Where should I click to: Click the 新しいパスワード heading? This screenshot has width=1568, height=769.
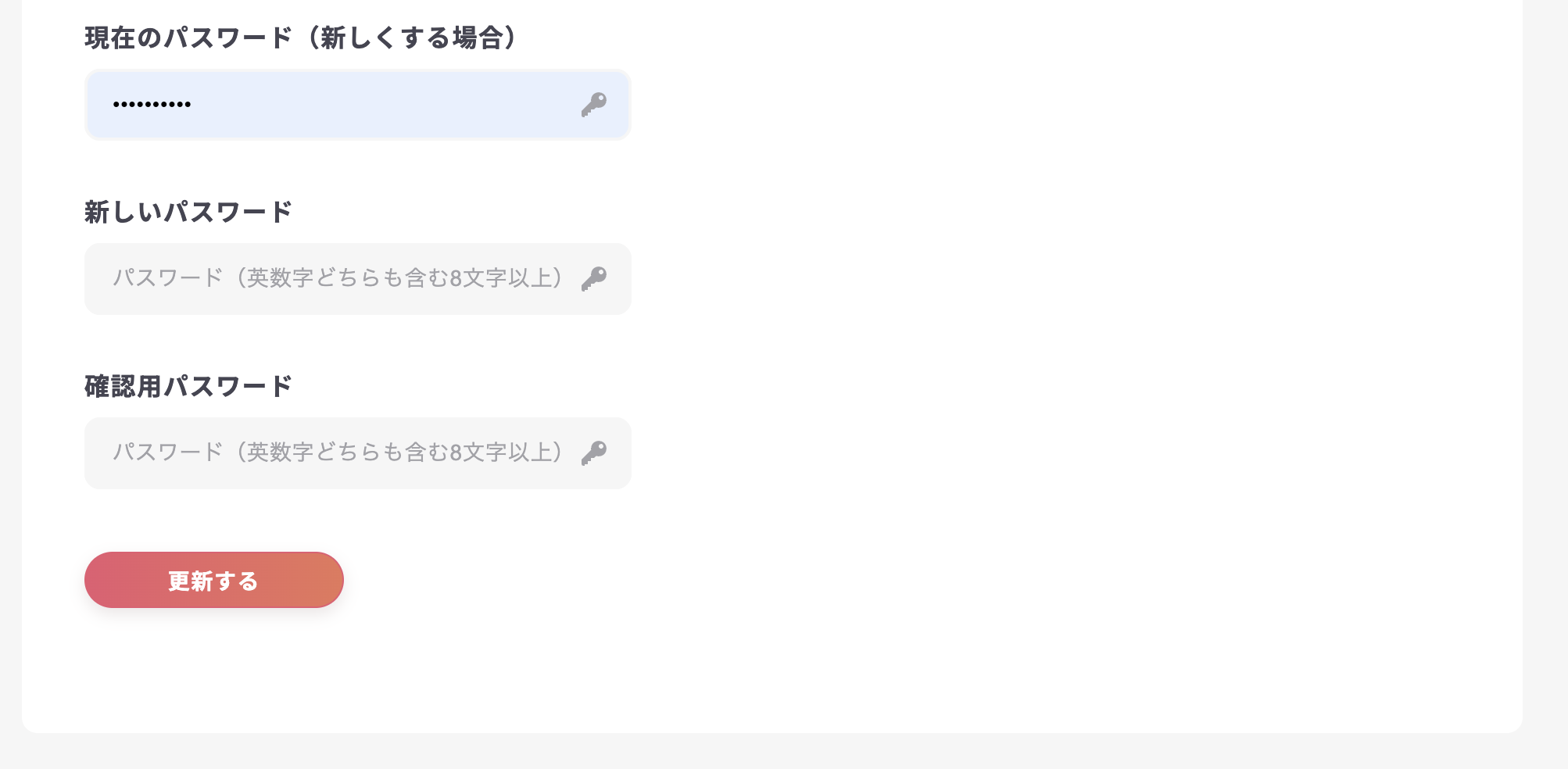[188, 210]
